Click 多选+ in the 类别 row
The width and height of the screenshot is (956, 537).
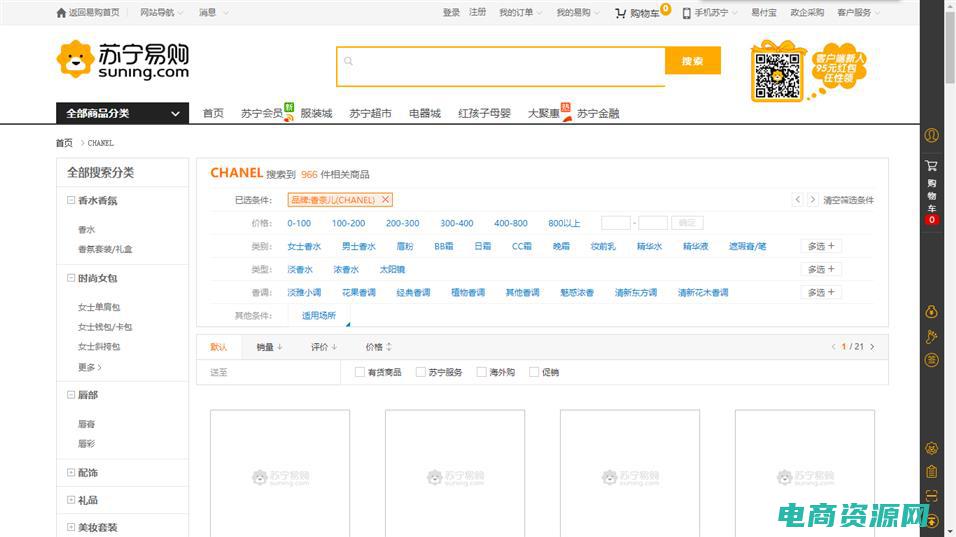(x=821, y=246)
